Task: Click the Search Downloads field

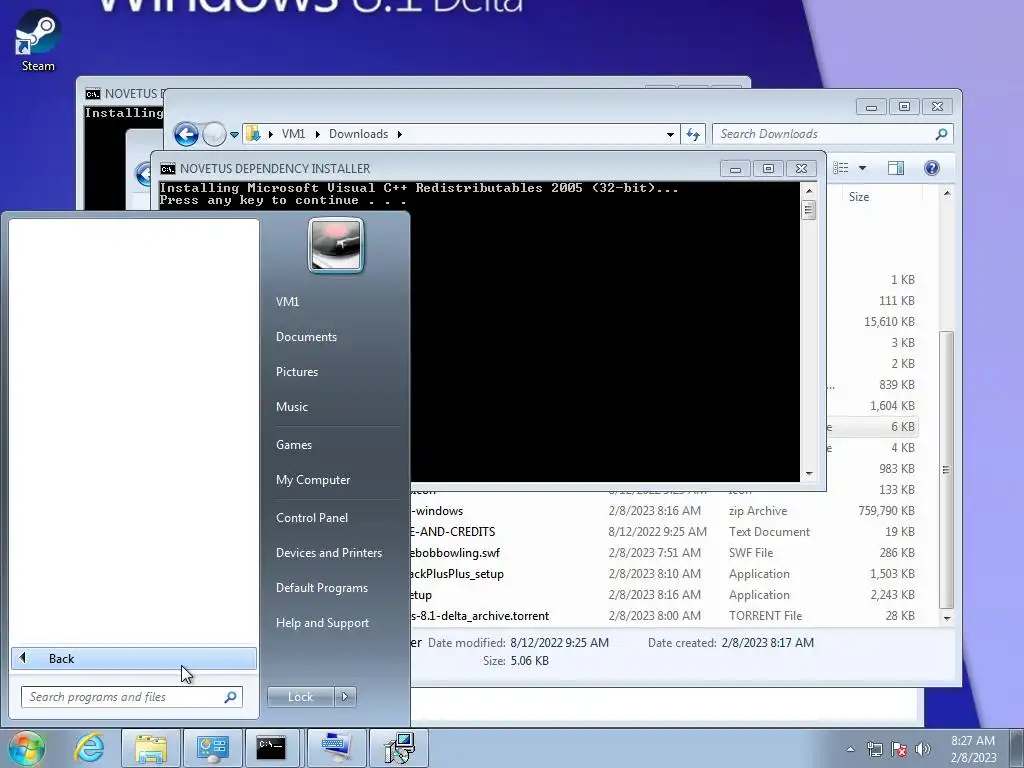Action: coord(833,134)
